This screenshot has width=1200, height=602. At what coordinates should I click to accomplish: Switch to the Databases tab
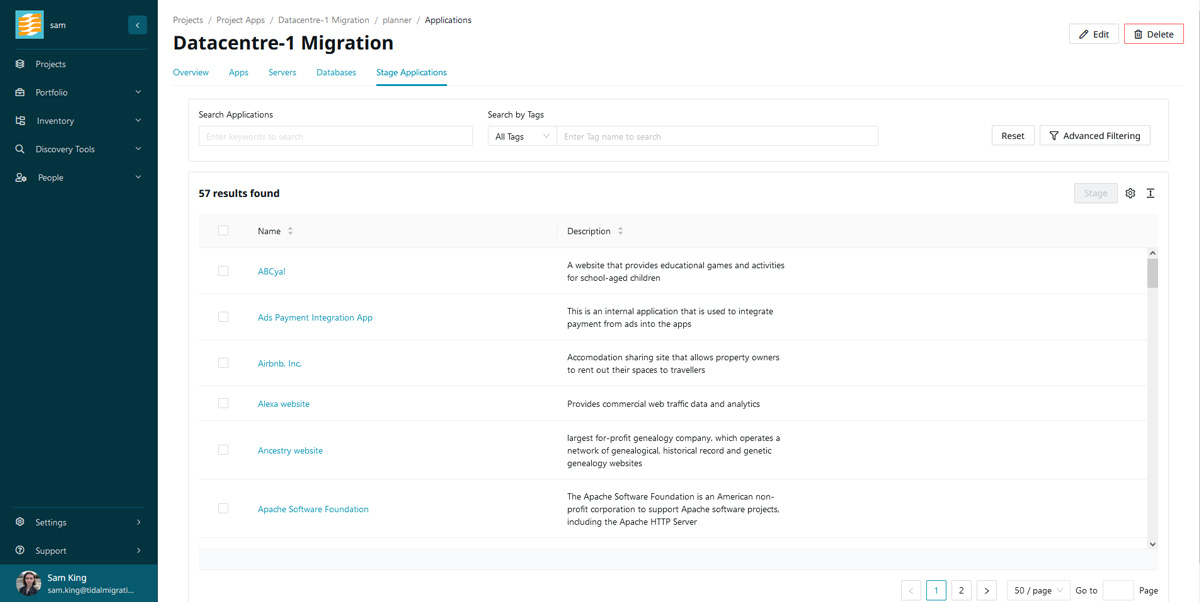click(336, 72)
